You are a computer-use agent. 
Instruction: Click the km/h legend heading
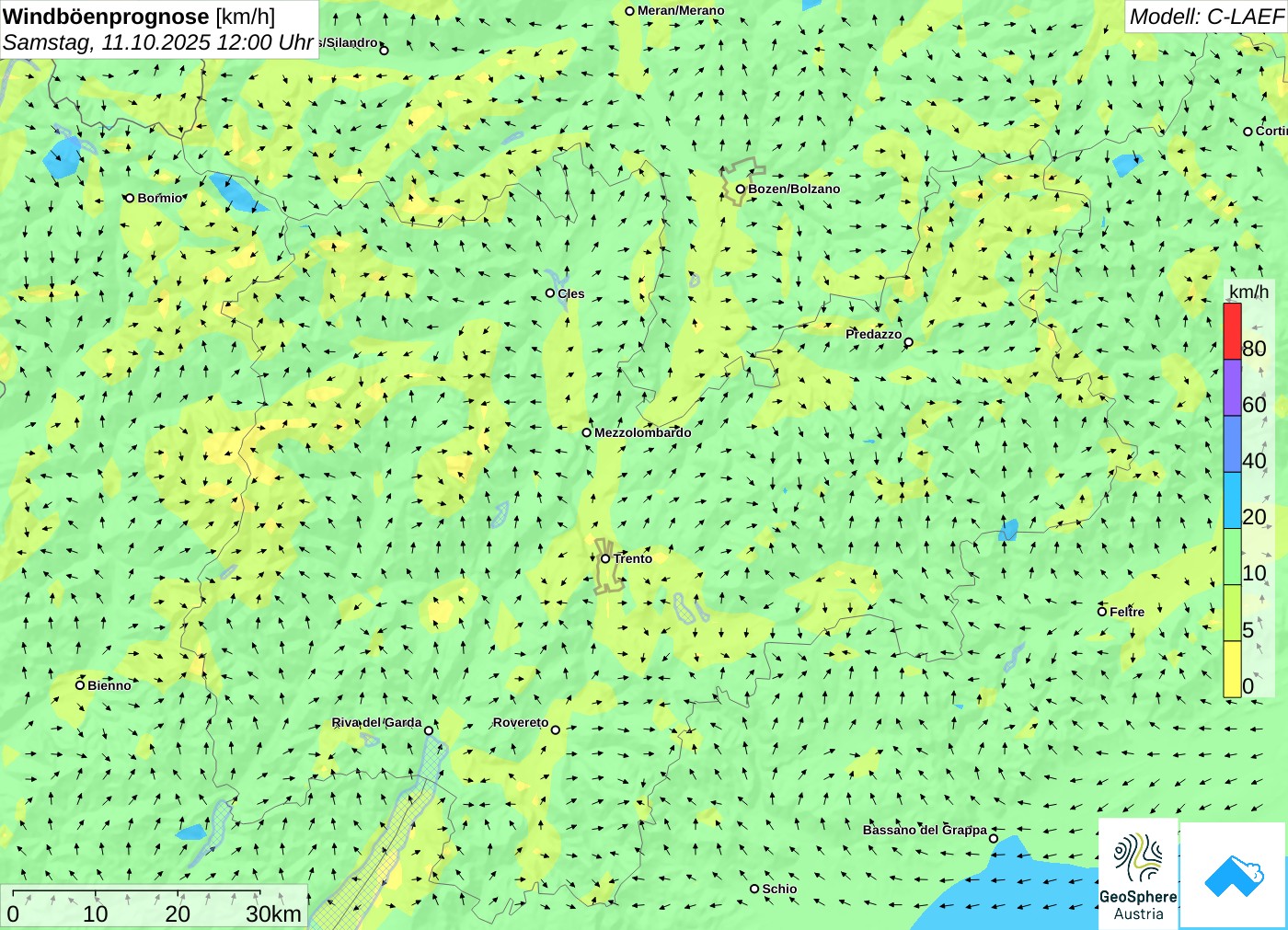(x=1248, y=292)
